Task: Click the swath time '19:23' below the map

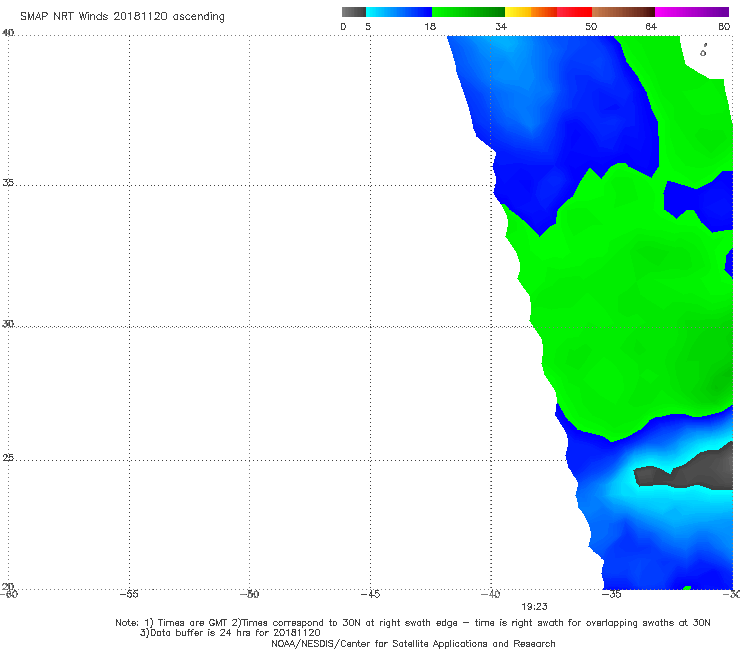Action: click(534, 607)
